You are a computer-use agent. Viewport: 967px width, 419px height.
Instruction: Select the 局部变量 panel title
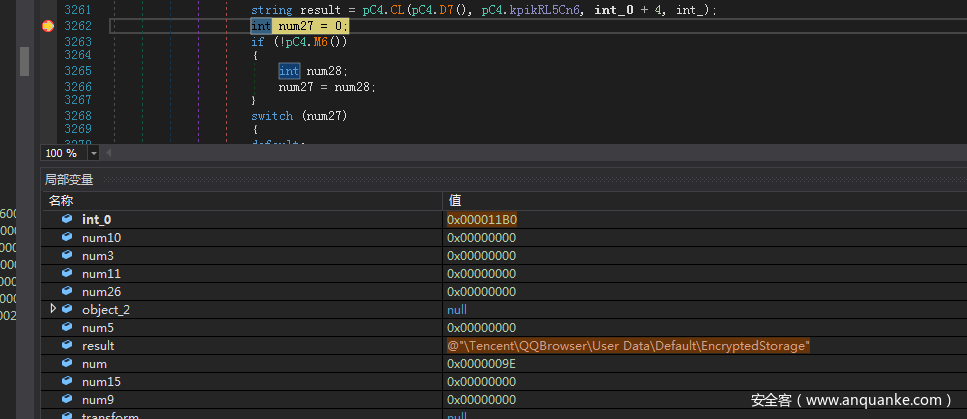point(69,180)
